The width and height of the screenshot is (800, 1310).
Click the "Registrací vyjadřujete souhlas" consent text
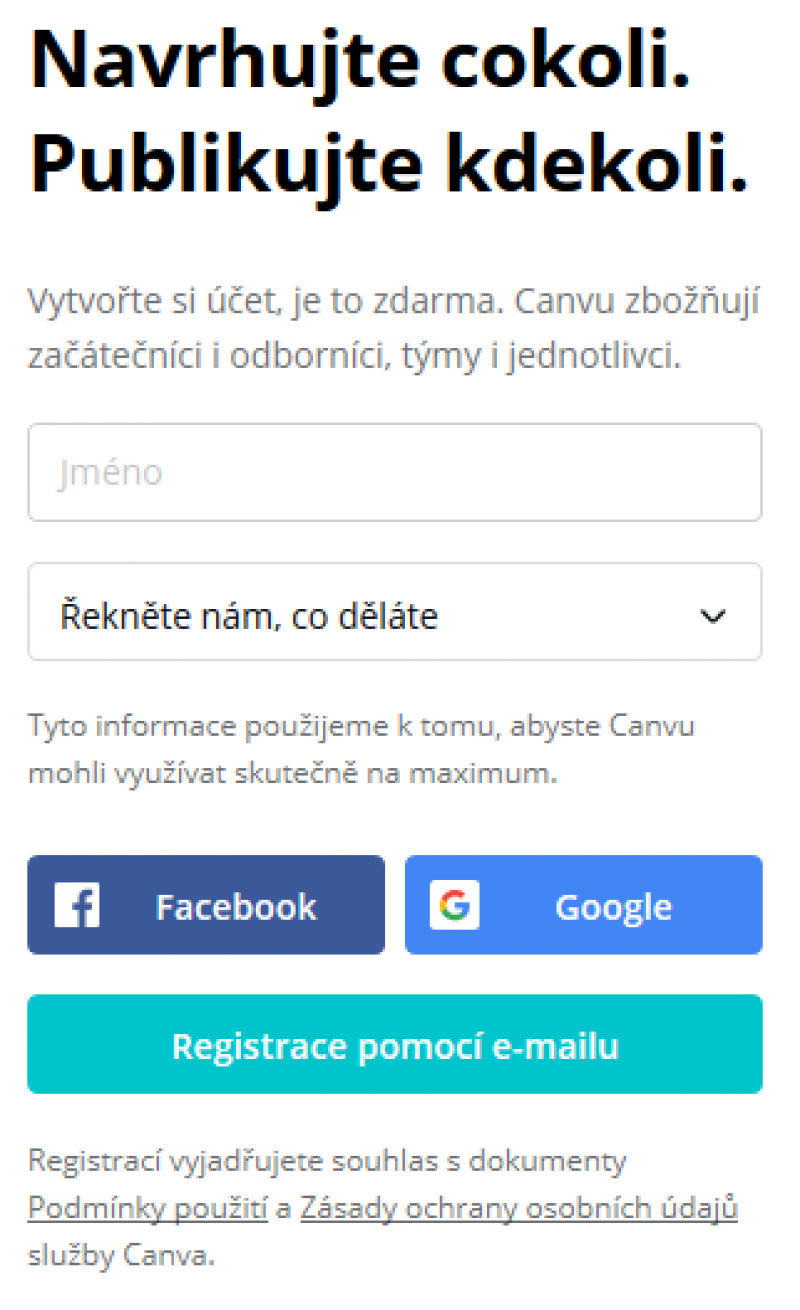327,1161
